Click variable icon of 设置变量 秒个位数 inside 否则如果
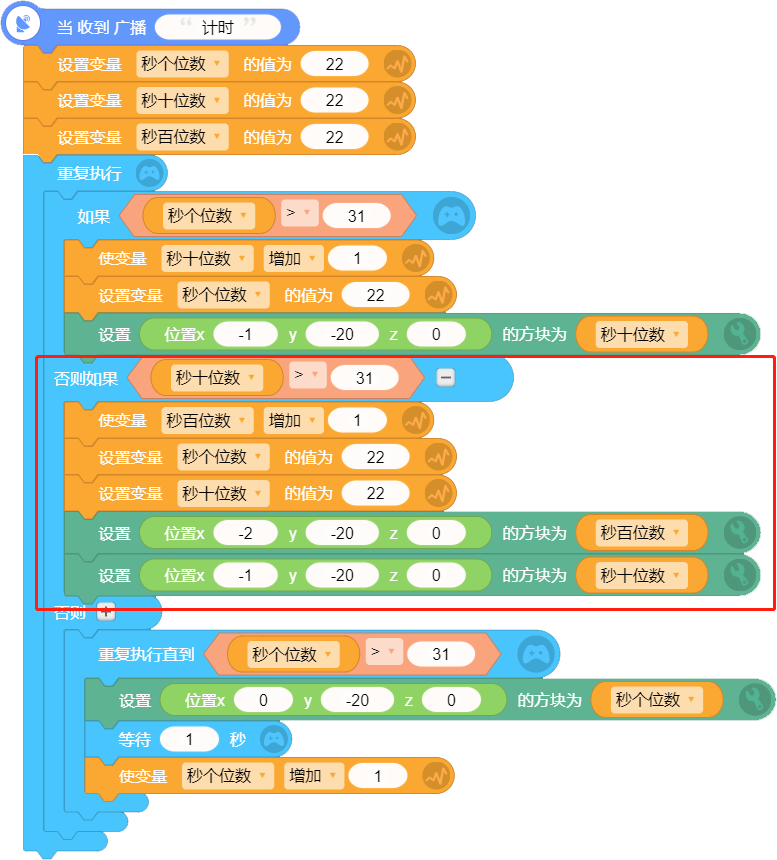The height and width of the screenshot is (860, 777). (439, 457)
